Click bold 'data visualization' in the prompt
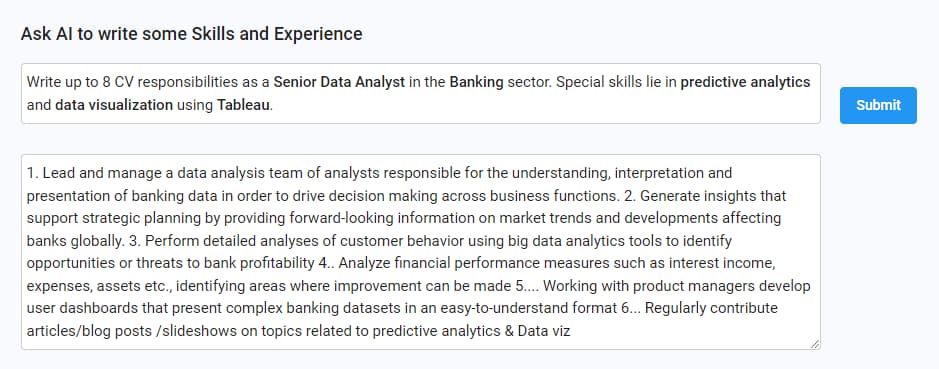 (114, 105)
